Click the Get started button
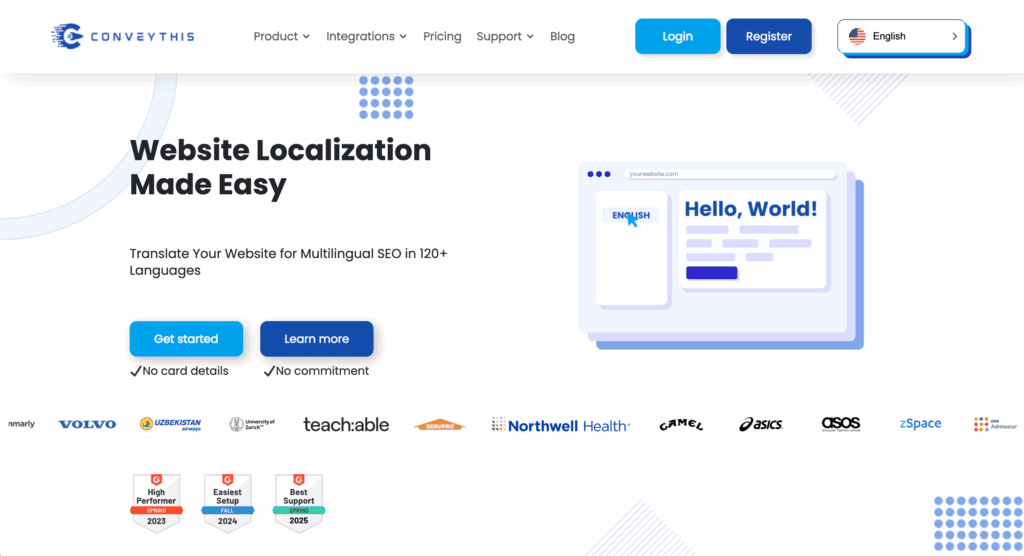The height and width of the screenshot is (556, 1024). tap(186, 338)
